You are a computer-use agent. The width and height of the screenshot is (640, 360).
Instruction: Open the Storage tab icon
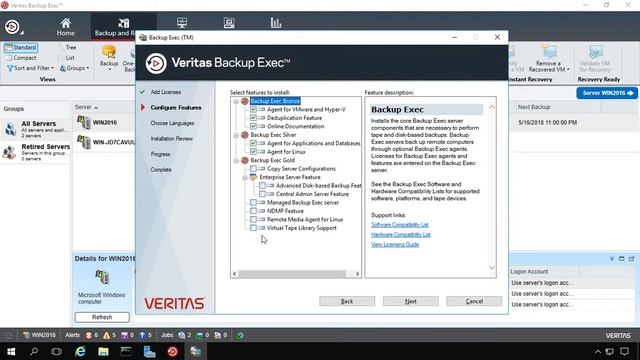[229, 23]
